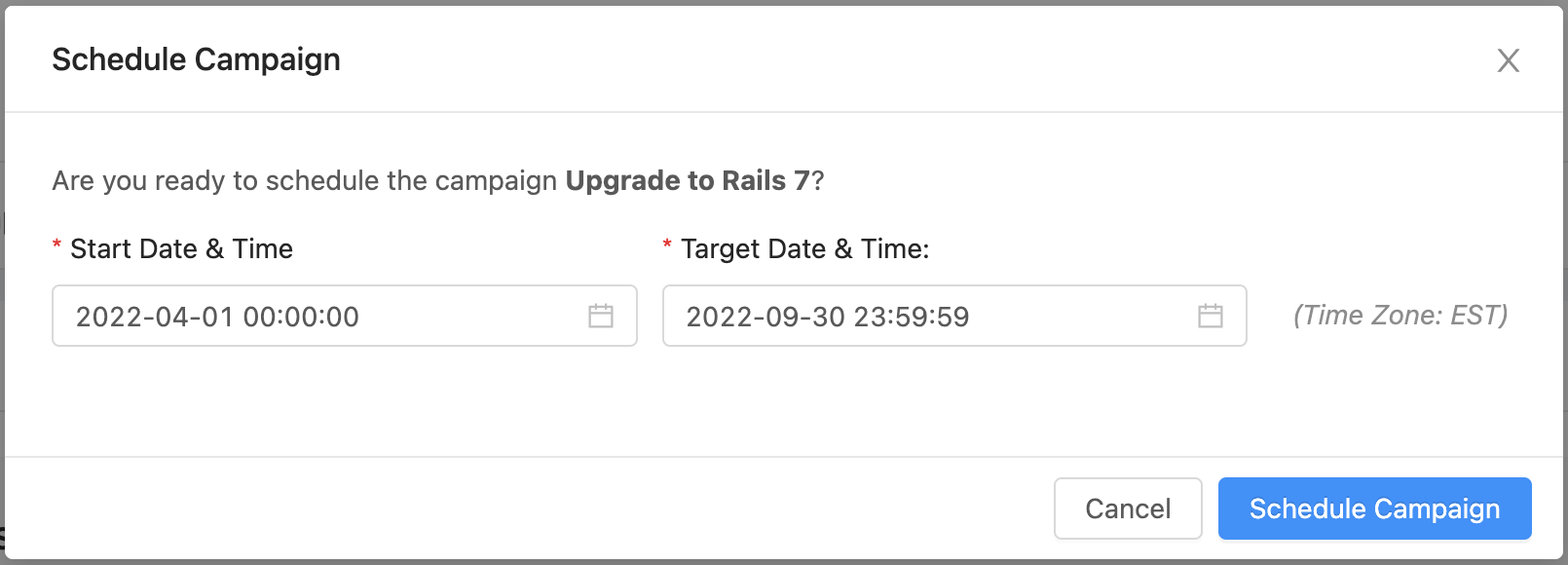Confirm with the blue Schedule Campaign button
Screen dimensions: 1568x565
coord(1374,508)
